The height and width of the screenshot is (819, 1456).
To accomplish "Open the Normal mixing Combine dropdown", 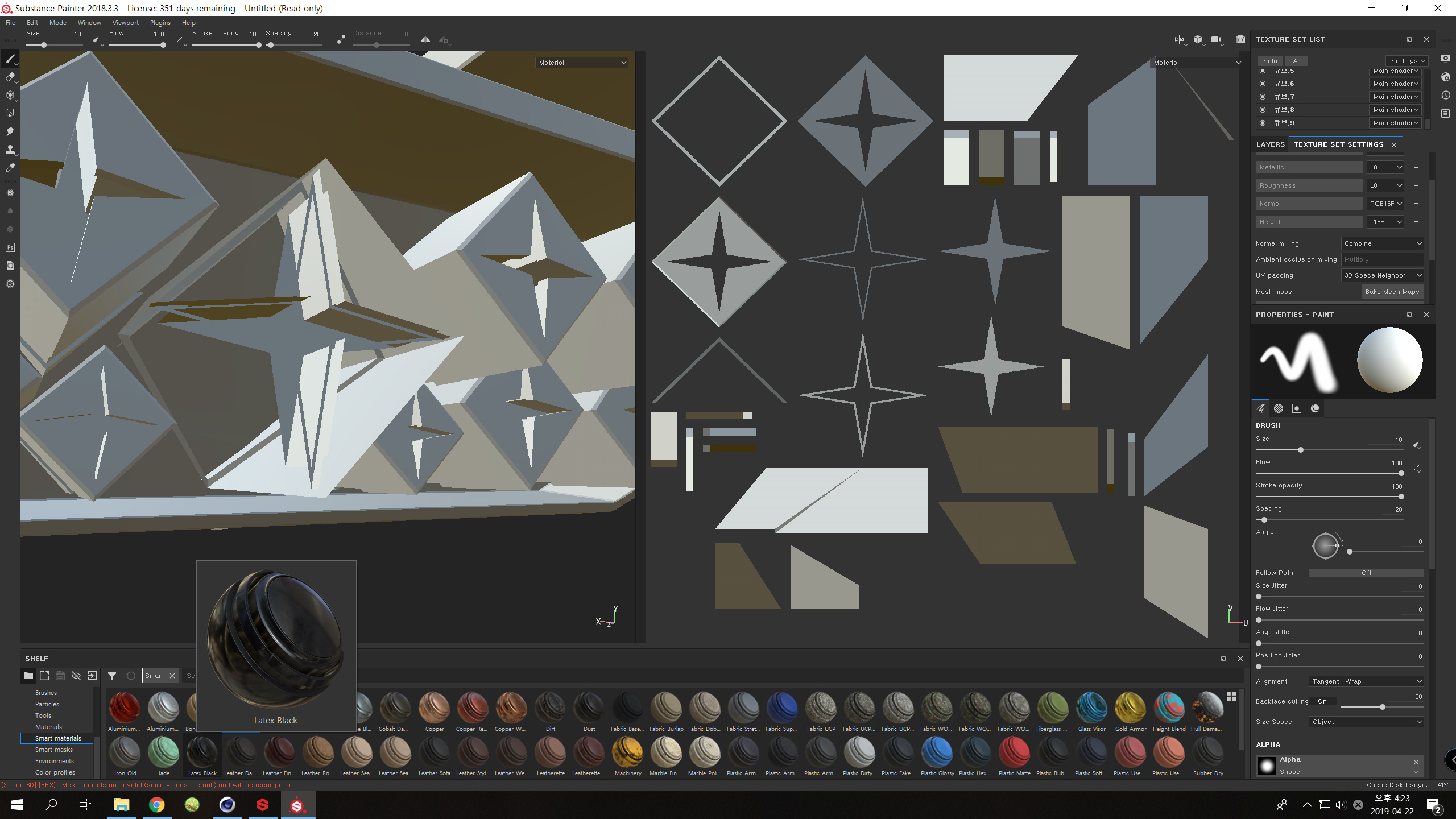I will [x=1382, y=243].
